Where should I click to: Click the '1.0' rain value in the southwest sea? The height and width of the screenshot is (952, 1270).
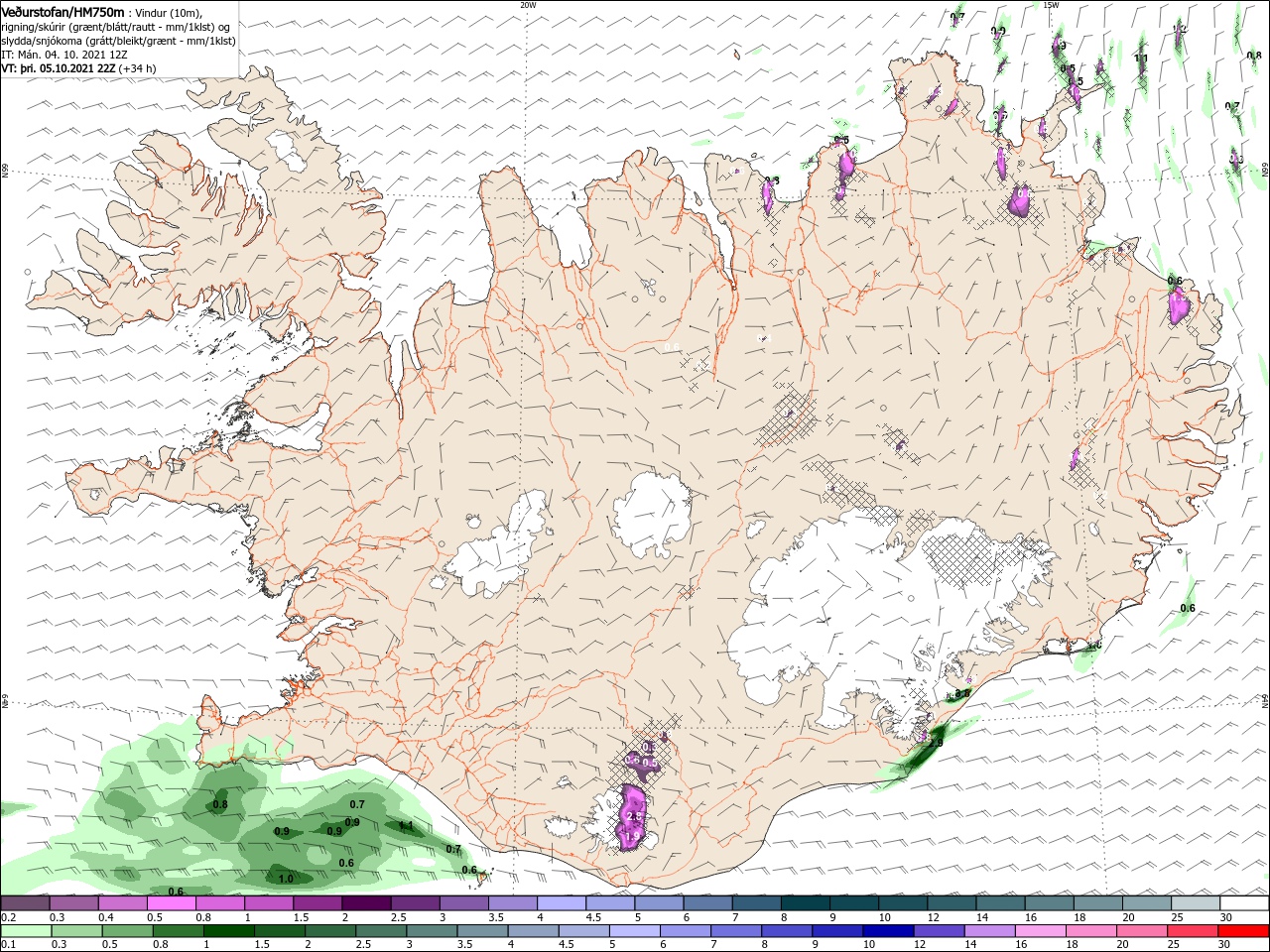pyautogui.click(x=286, y=879)
